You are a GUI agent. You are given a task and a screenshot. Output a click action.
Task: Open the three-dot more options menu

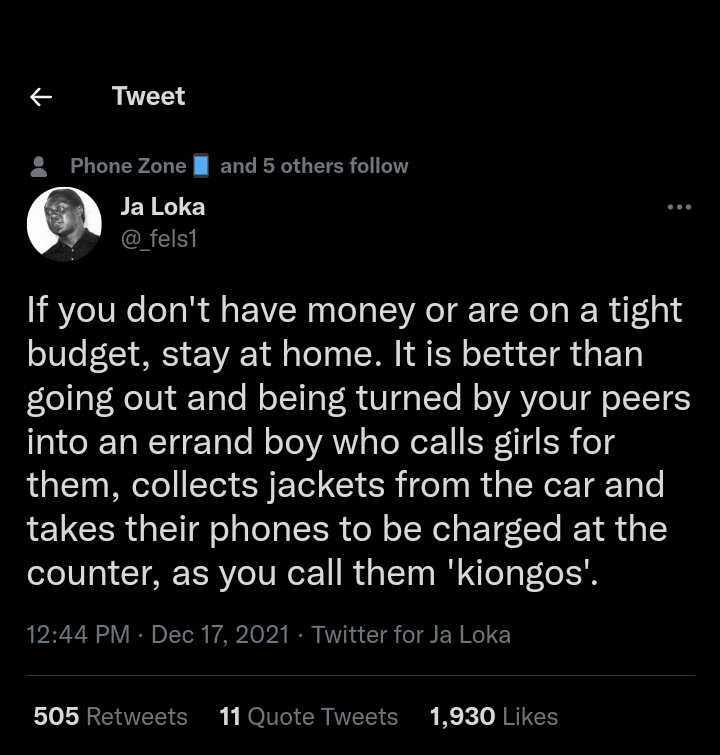pyautogui.click(x=679, y=208)
